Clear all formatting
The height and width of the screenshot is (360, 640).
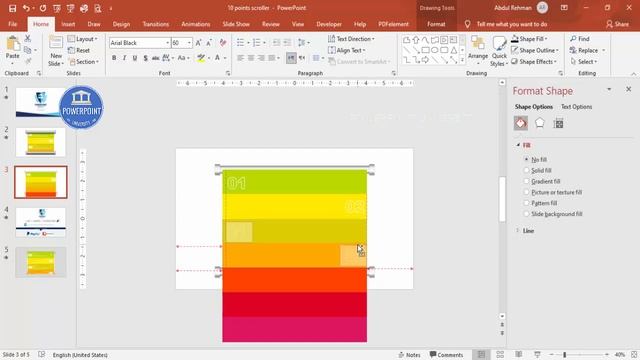223,42
